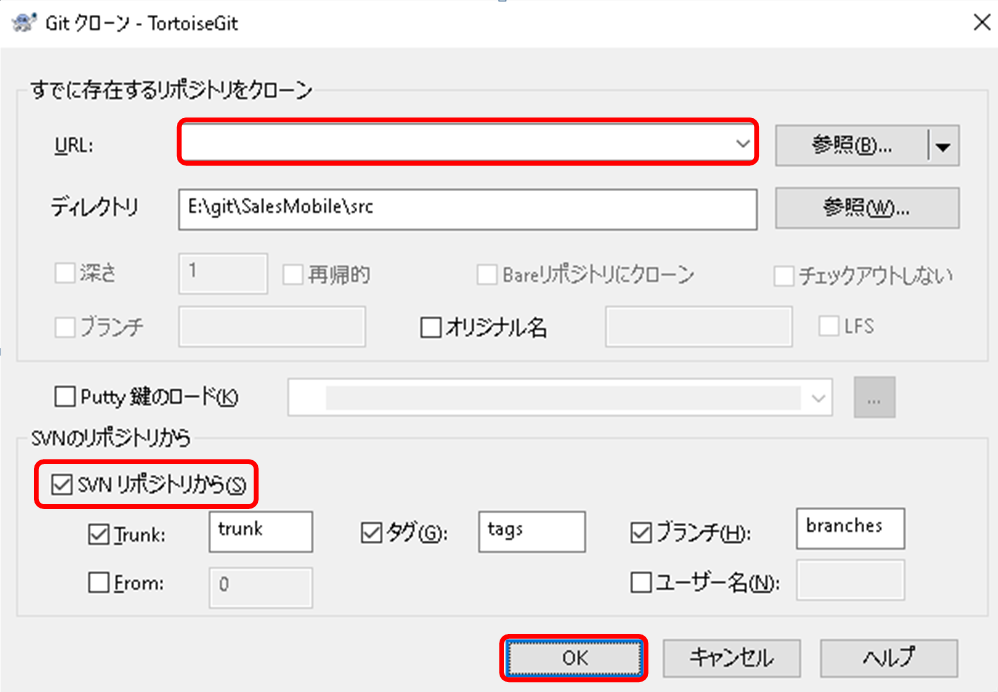Click the branches text field

click(850, 528)
